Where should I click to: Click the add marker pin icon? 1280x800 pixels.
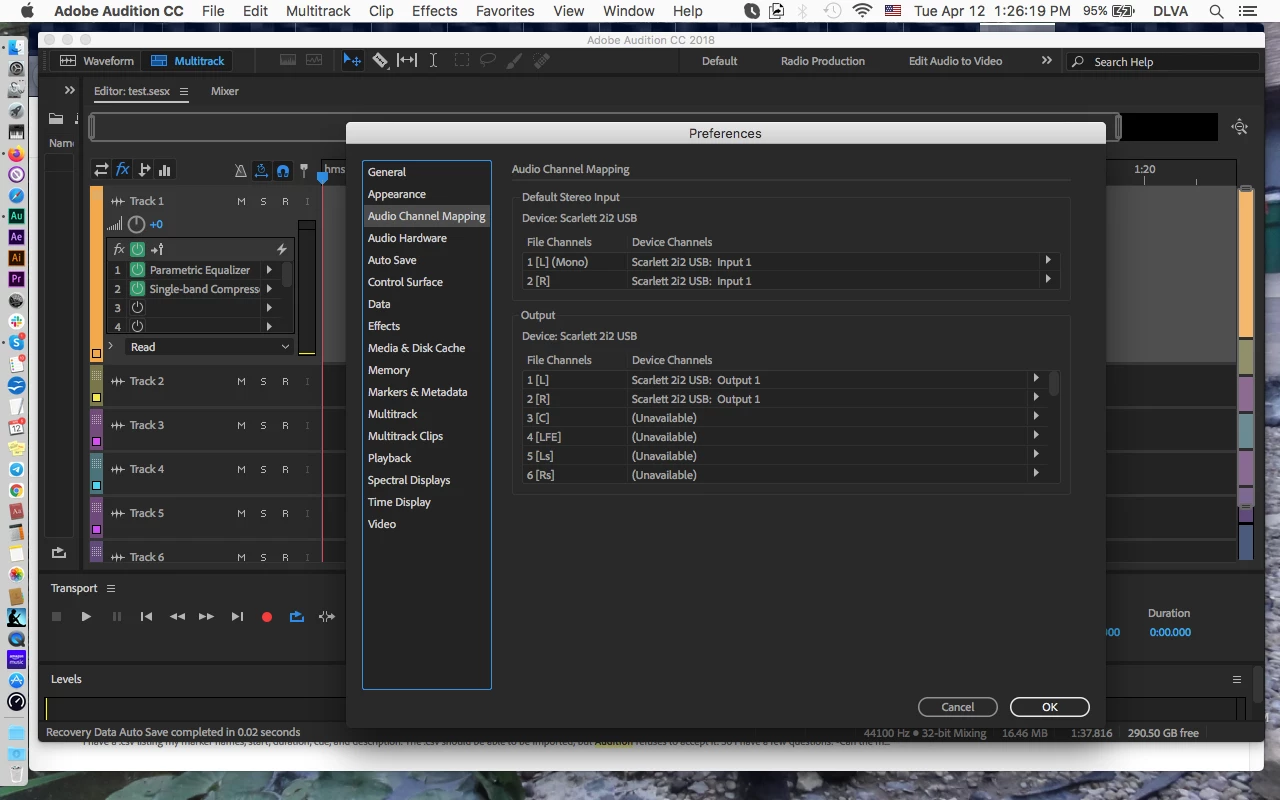click(304, 171)
